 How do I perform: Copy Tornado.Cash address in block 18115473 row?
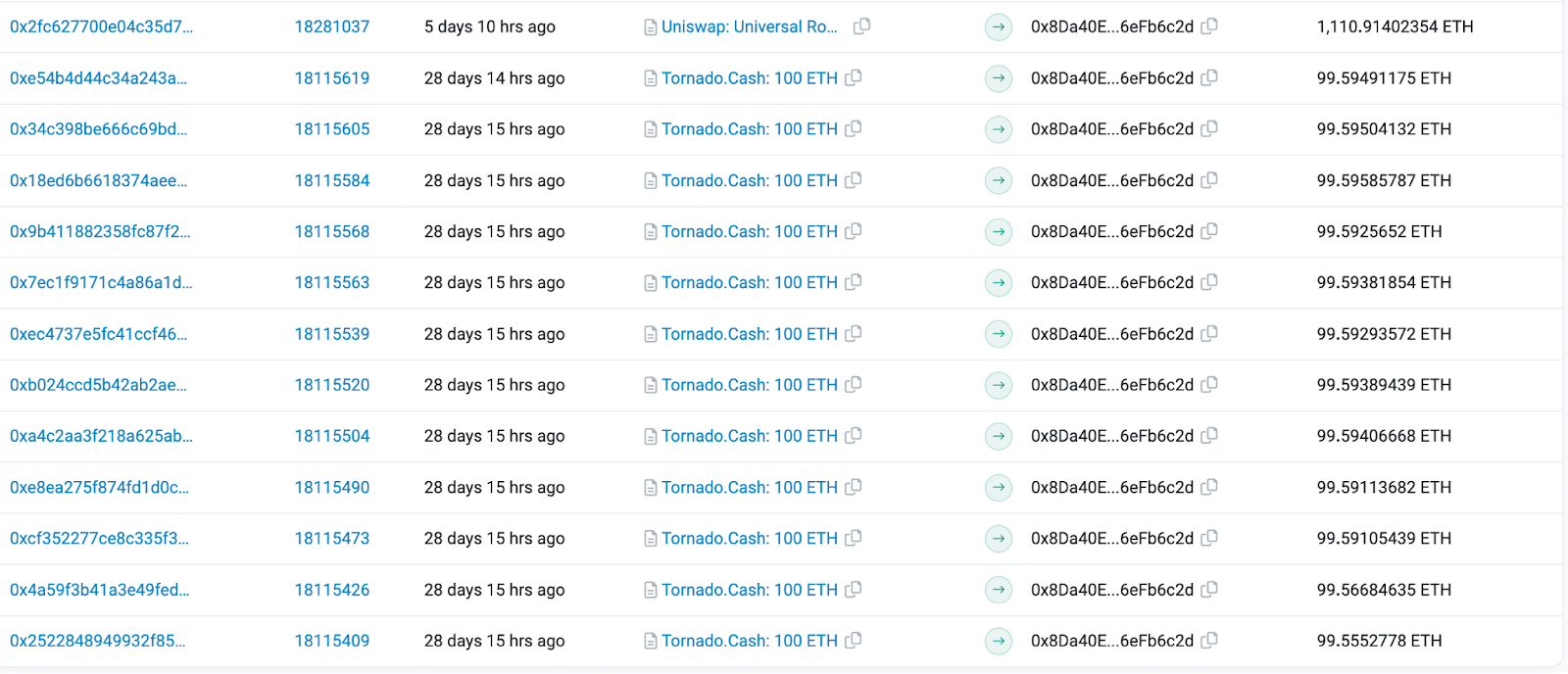click(854, 538)
